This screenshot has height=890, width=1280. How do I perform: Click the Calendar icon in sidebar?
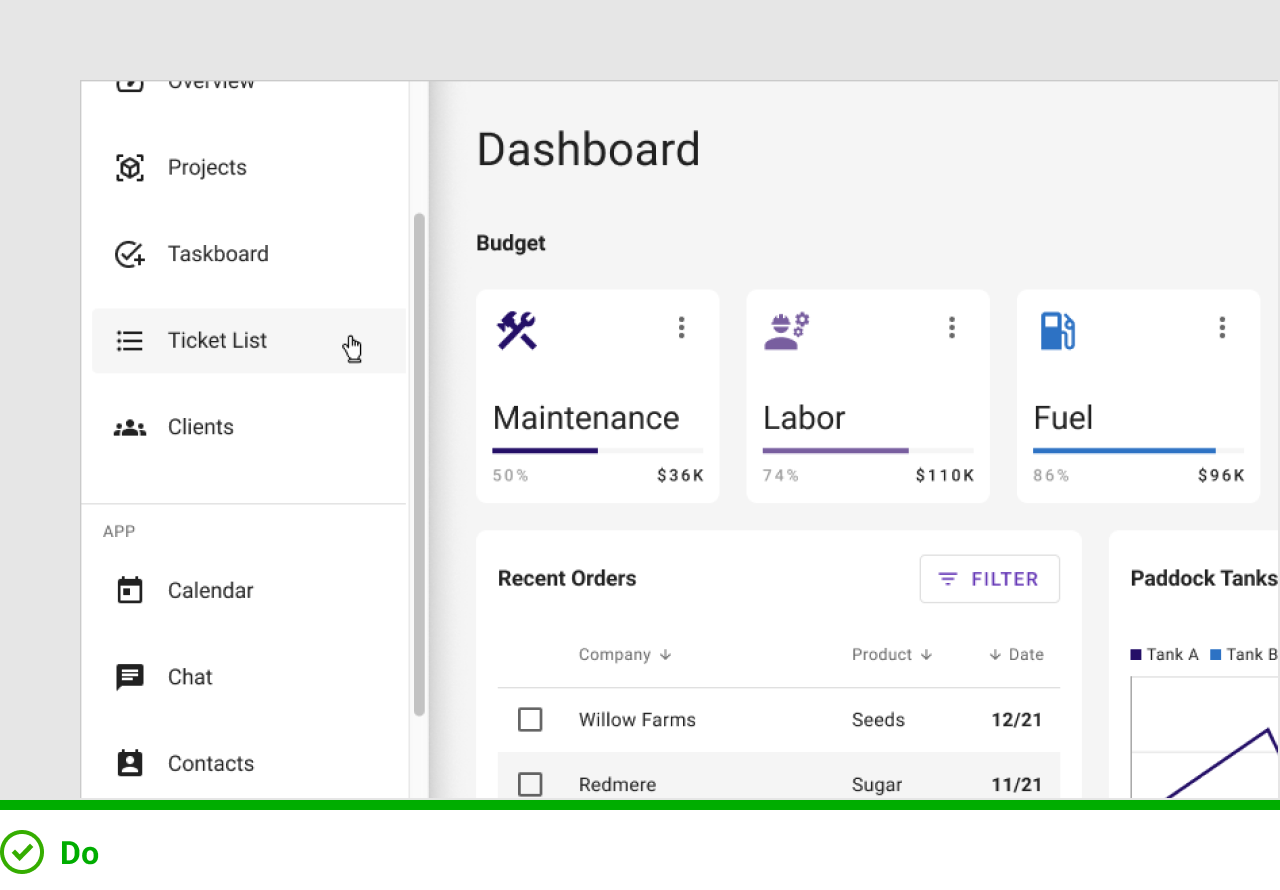130,591
